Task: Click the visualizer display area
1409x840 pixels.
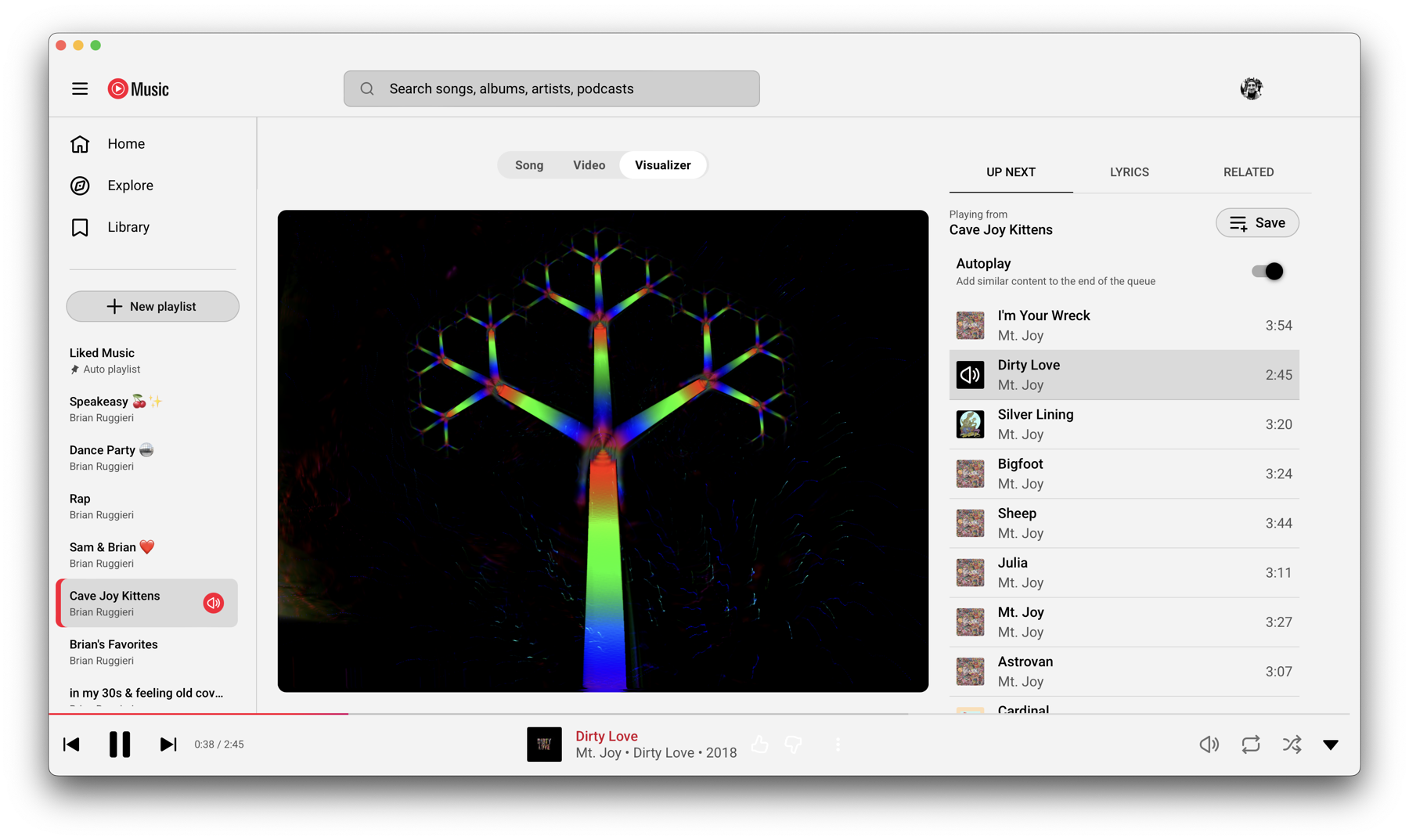Action: [603, 451]
